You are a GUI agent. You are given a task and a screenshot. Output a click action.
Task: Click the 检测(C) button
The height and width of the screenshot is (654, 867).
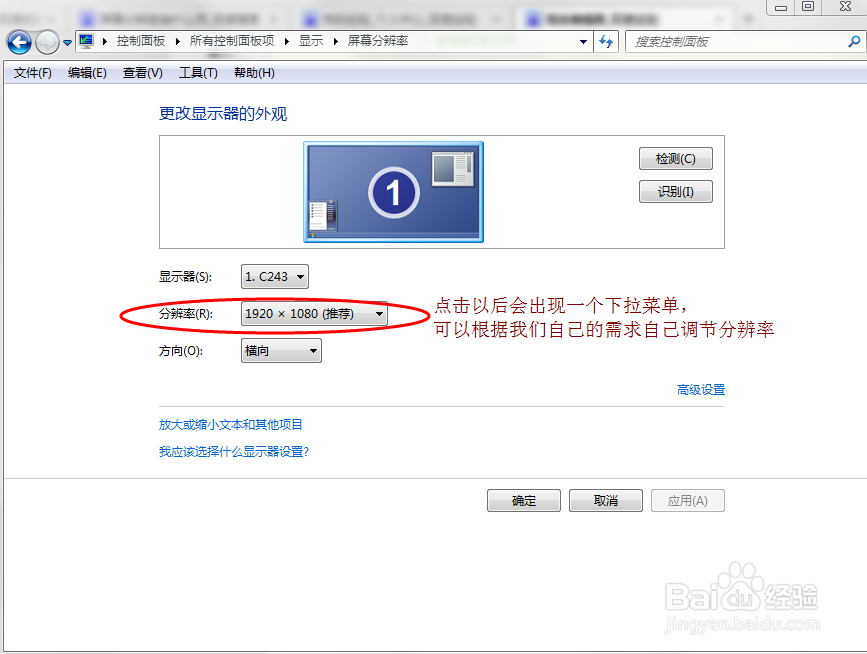point(676,159)
